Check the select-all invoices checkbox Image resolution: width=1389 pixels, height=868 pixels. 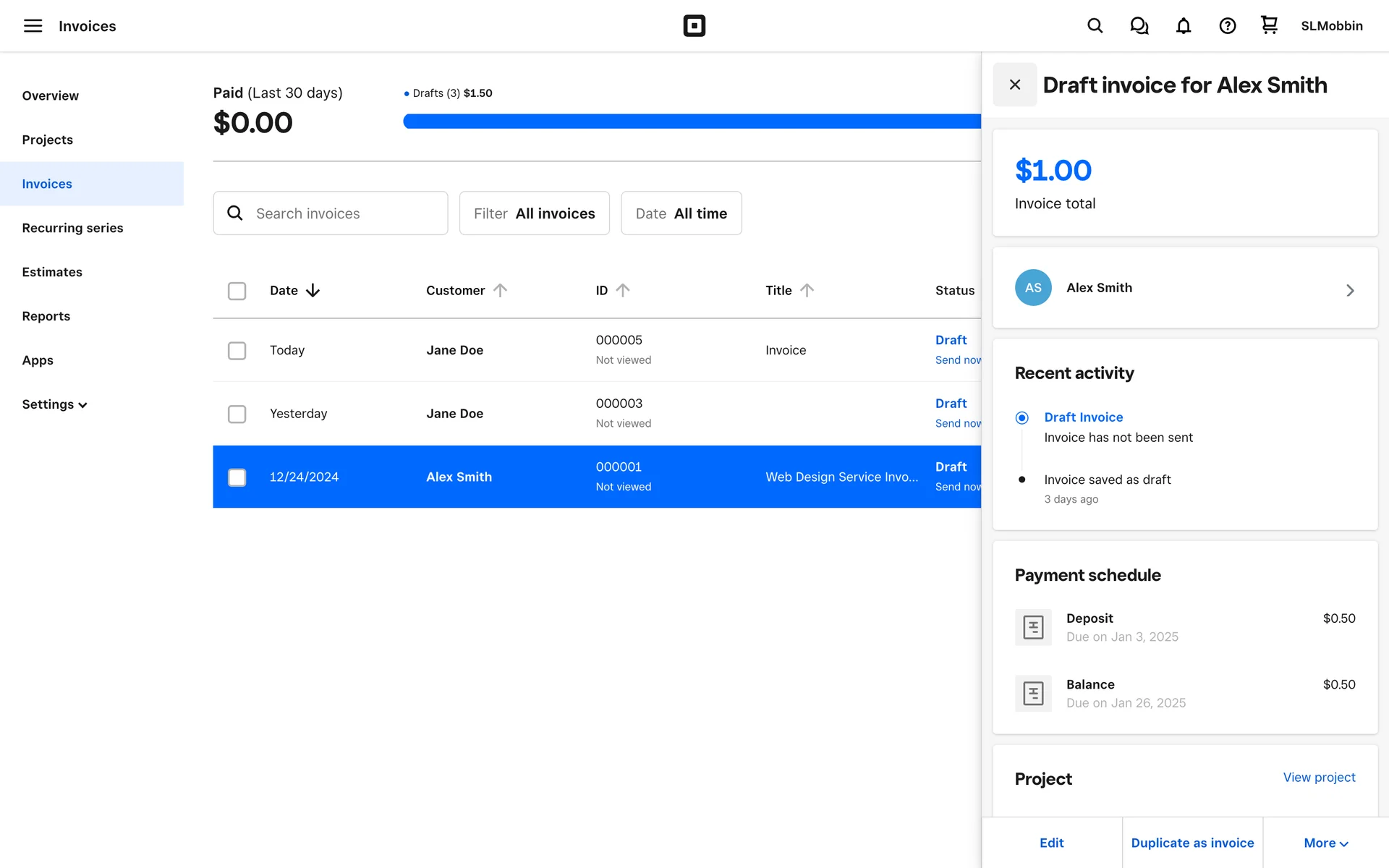click(237, 291)
